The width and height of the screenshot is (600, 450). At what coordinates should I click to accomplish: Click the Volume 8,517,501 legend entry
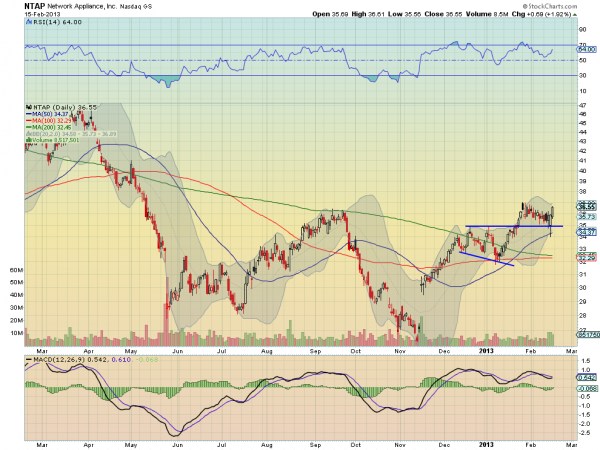click(x=52, y=140)
